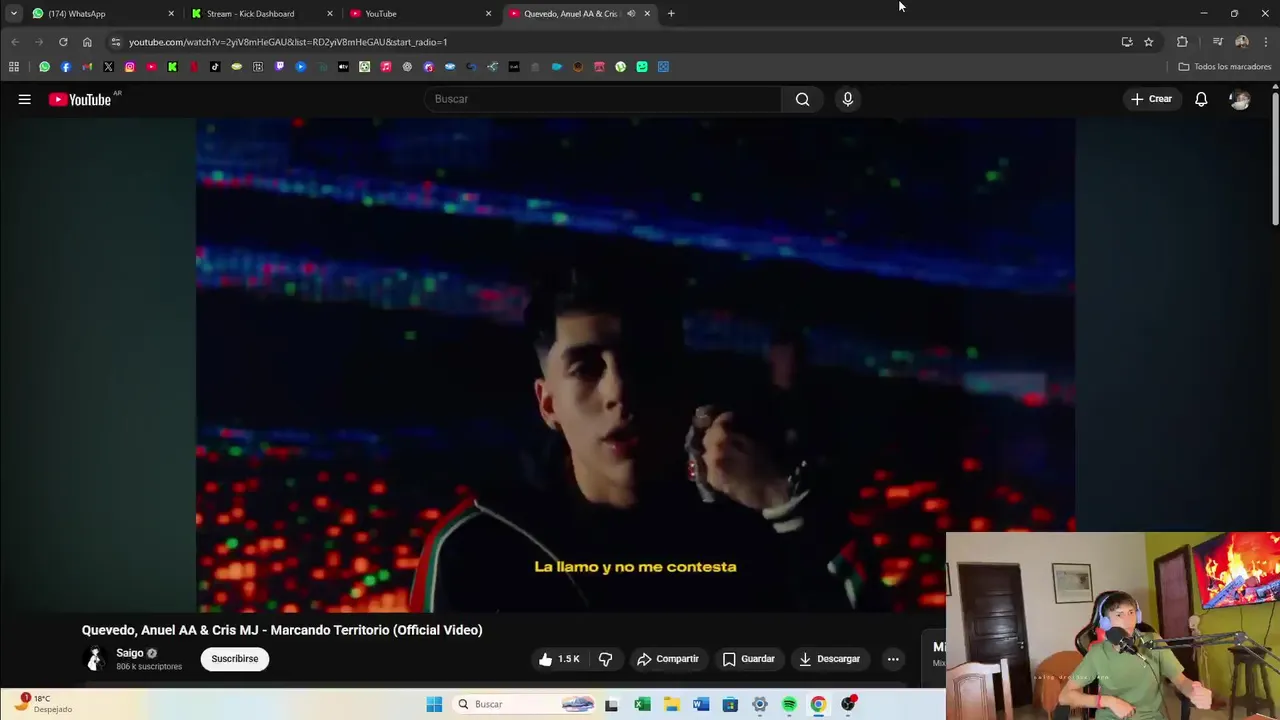The width and height of the screenshot is (1280, 720).
Task: Open Todos los marcadores folder
Action: point(1225,67)
